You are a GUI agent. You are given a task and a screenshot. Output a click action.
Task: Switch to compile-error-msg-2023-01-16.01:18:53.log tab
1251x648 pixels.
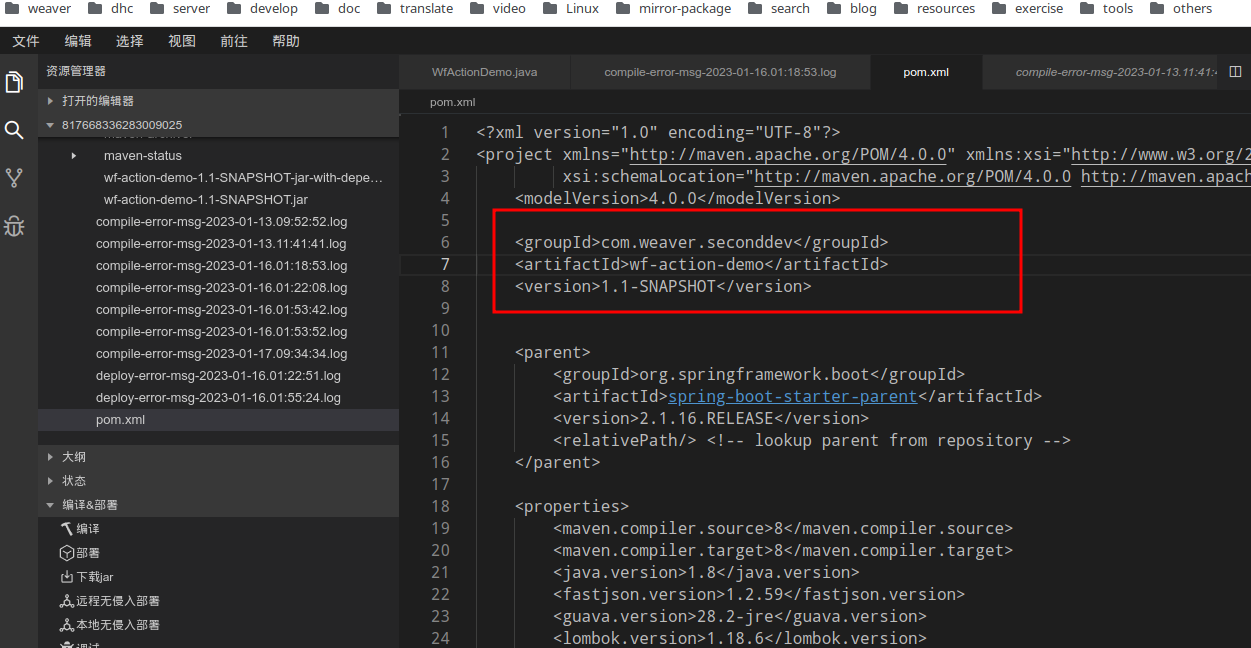tap(720, 72)
